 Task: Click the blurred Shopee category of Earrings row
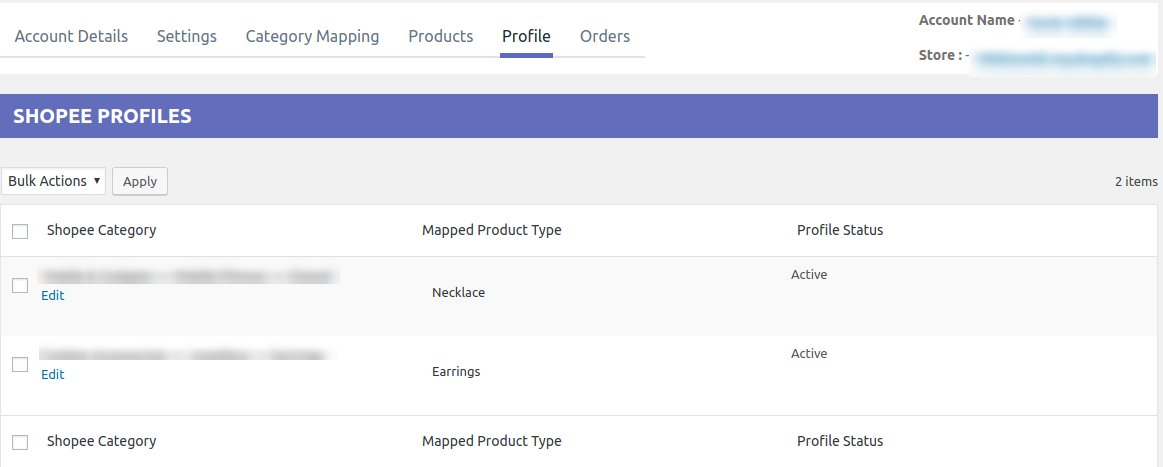185,355
